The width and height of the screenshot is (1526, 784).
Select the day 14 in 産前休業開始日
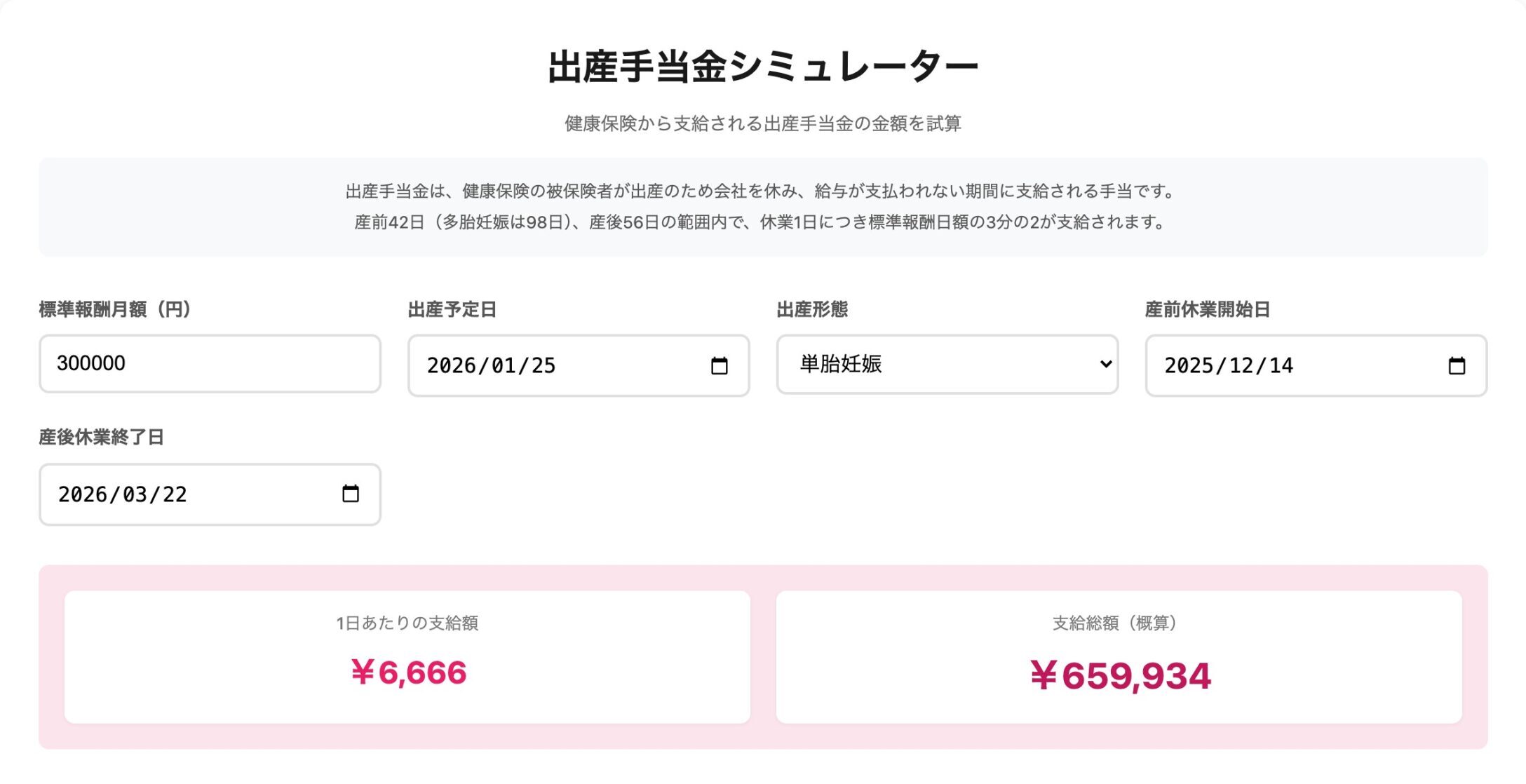tap(1281, 366)
